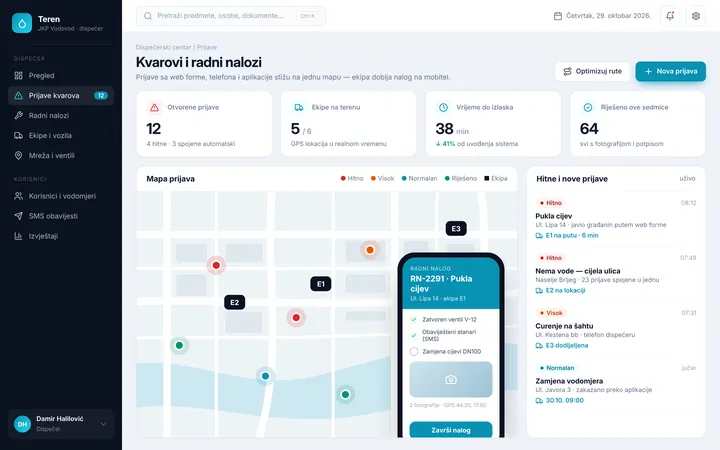Go to Radni nalozi section

61,116
